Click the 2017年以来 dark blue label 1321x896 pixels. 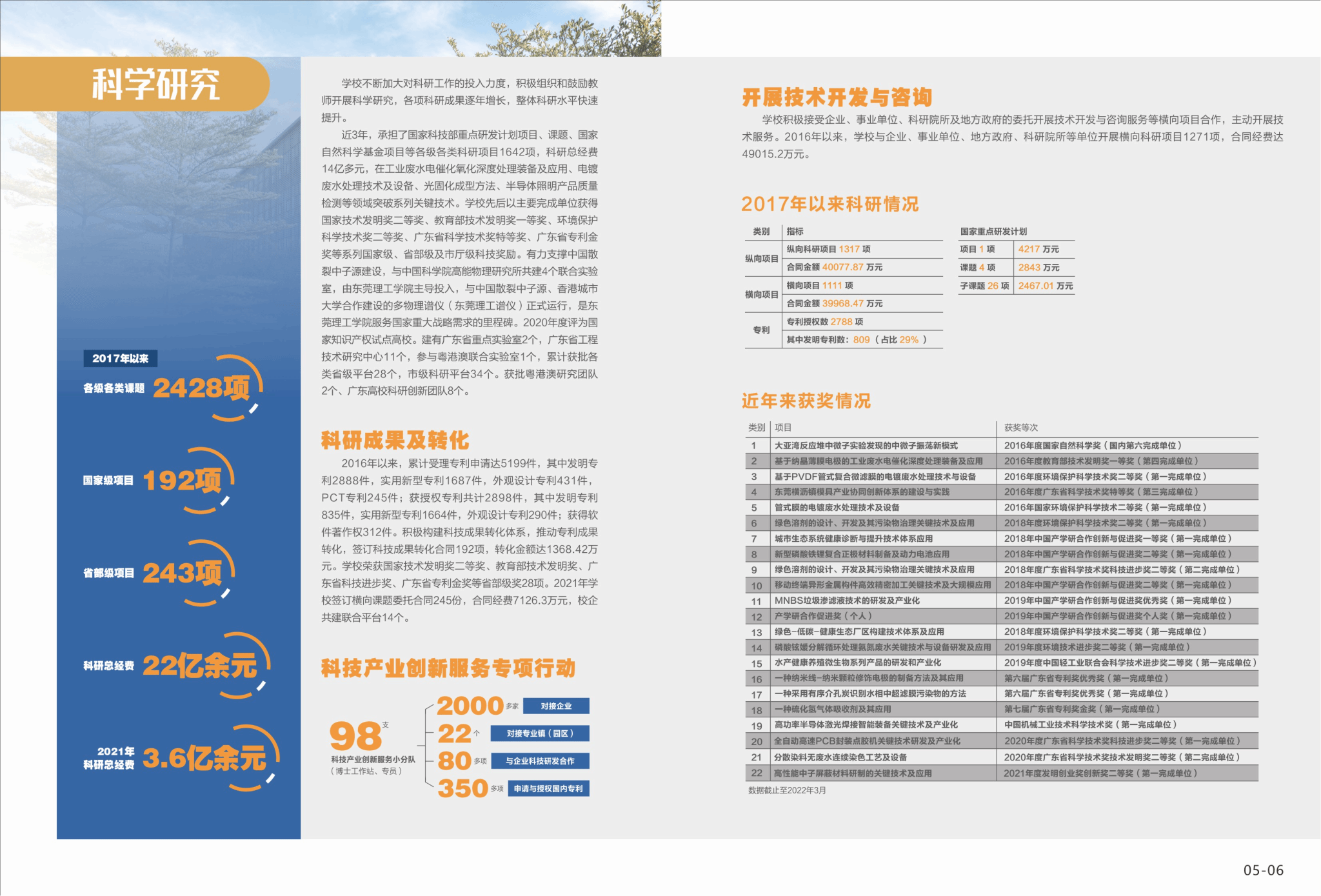[121, 359]
